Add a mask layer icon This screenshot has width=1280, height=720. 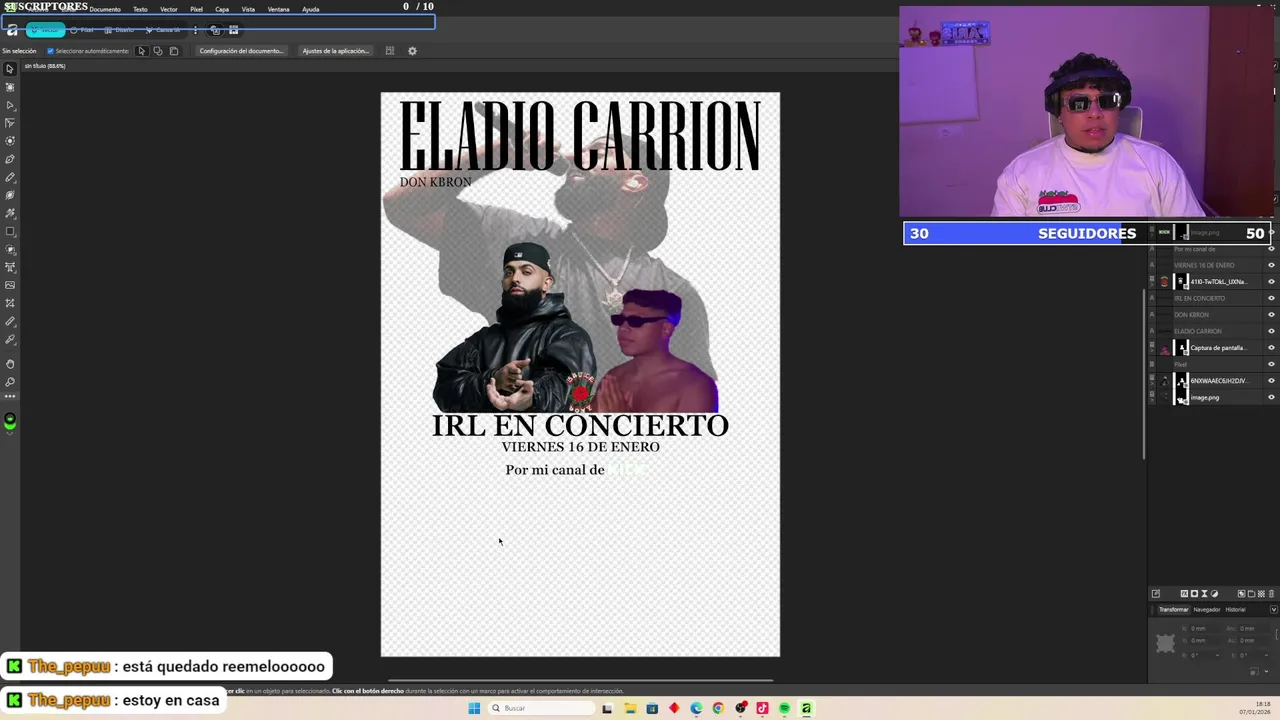(x=1194, y=594)
